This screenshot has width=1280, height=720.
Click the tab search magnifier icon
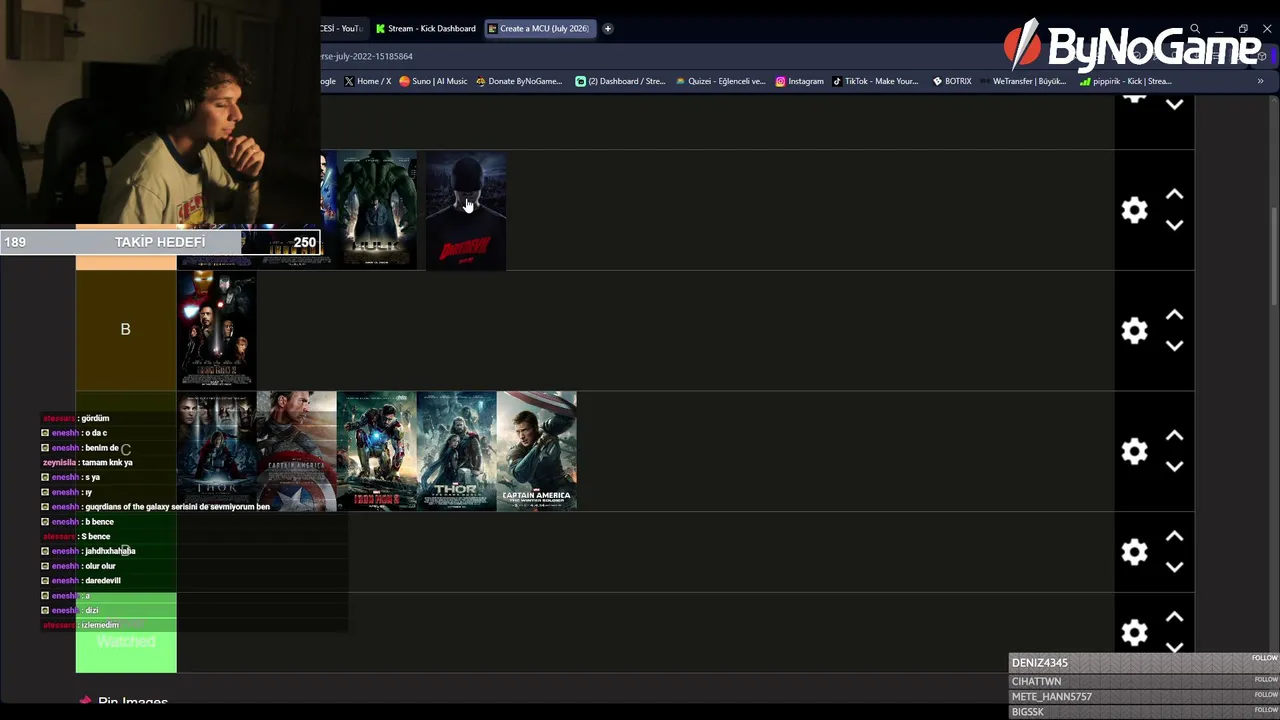tap(1195, 29)
